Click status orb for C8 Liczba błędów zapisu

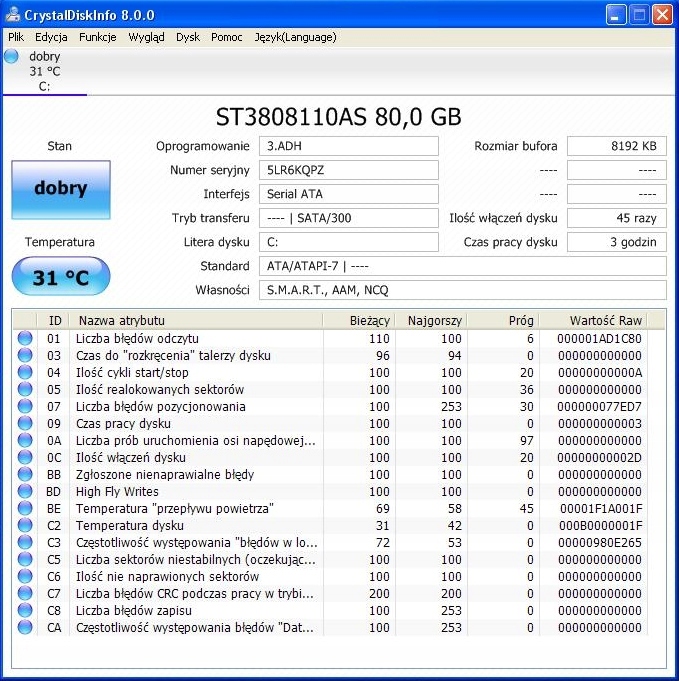25,610
